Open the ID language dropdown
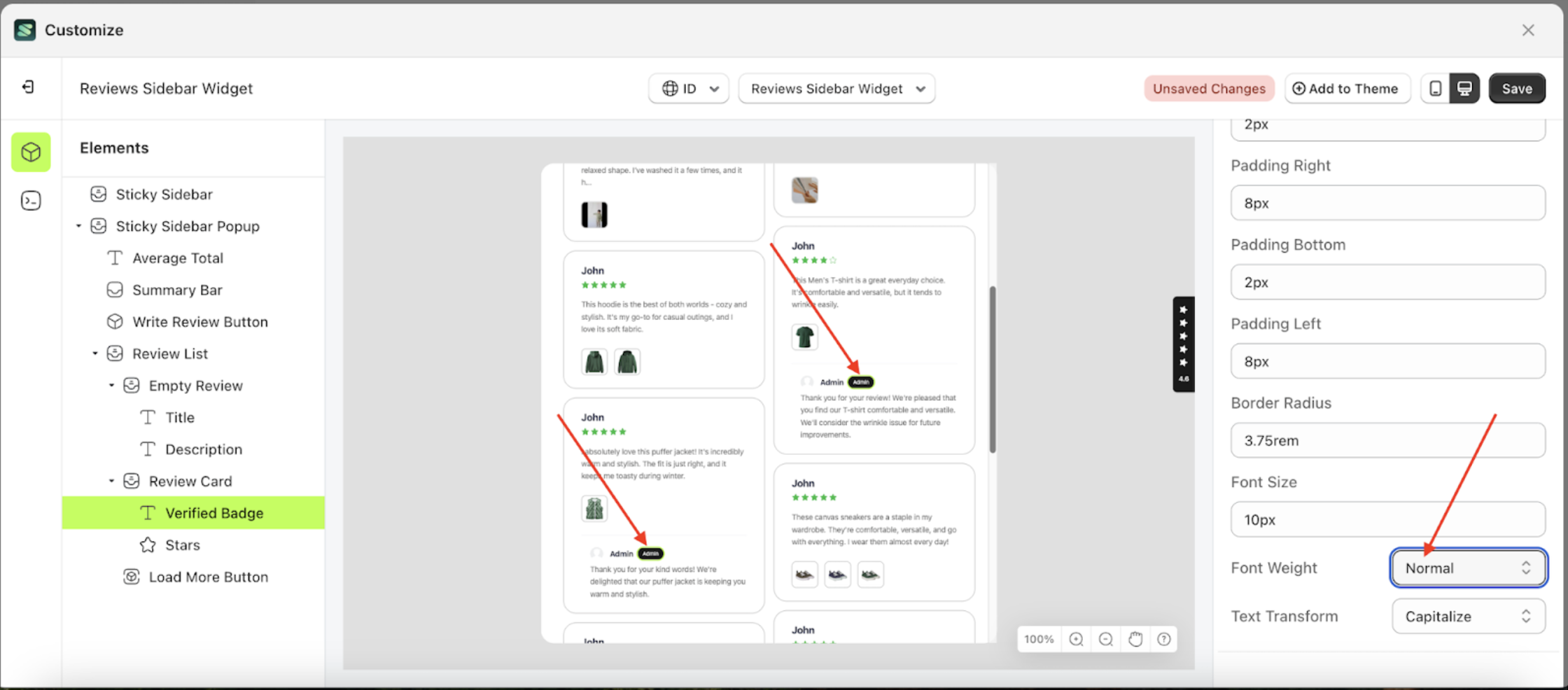Image resolution: width=1568 pixels, height=690 pixels. (689, 89)
